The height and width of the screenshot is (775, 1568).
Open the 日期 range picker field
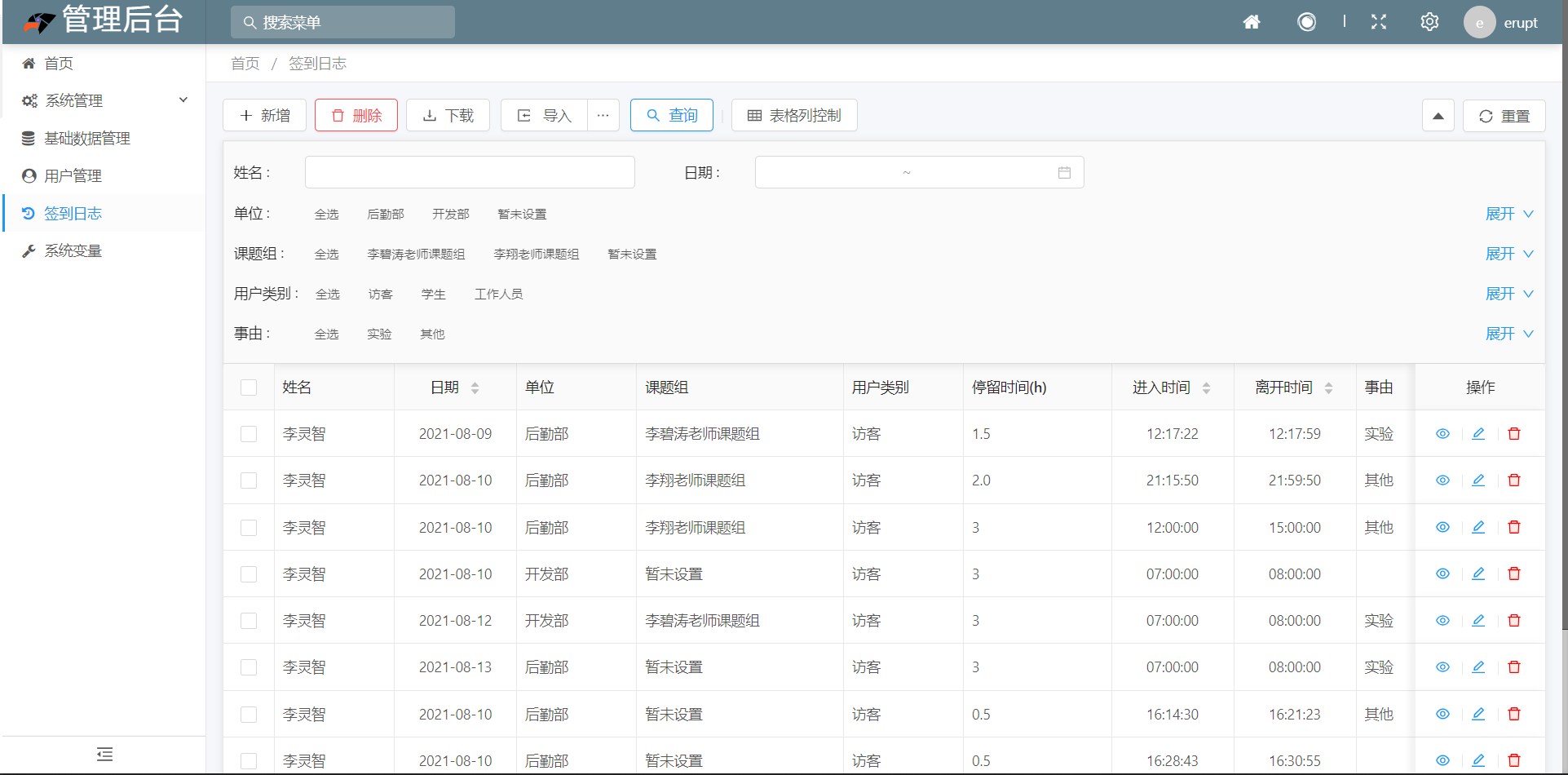click(919, 172)
